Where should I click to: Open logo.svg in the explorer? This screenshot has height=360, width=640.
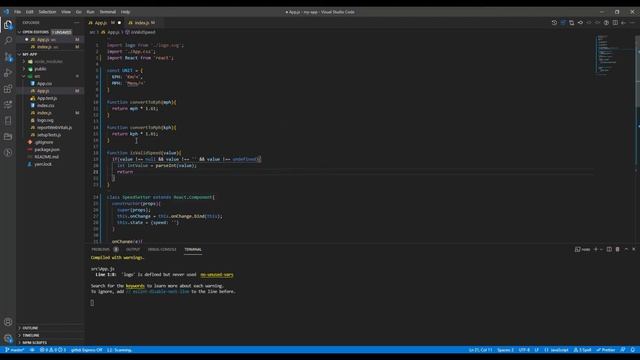tap(45, 120)
